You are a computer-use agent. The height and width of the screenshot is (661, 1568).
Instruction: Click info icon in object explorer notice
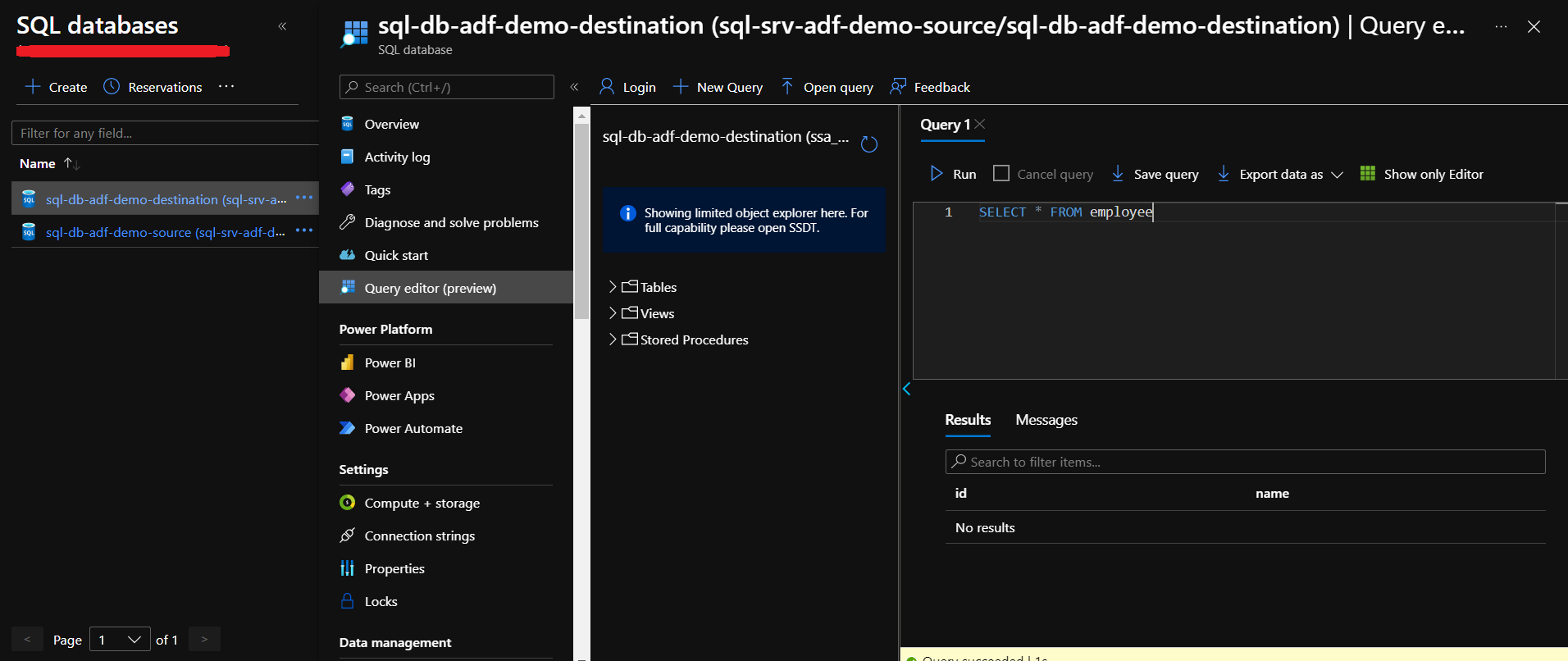(x=628, y=213)
